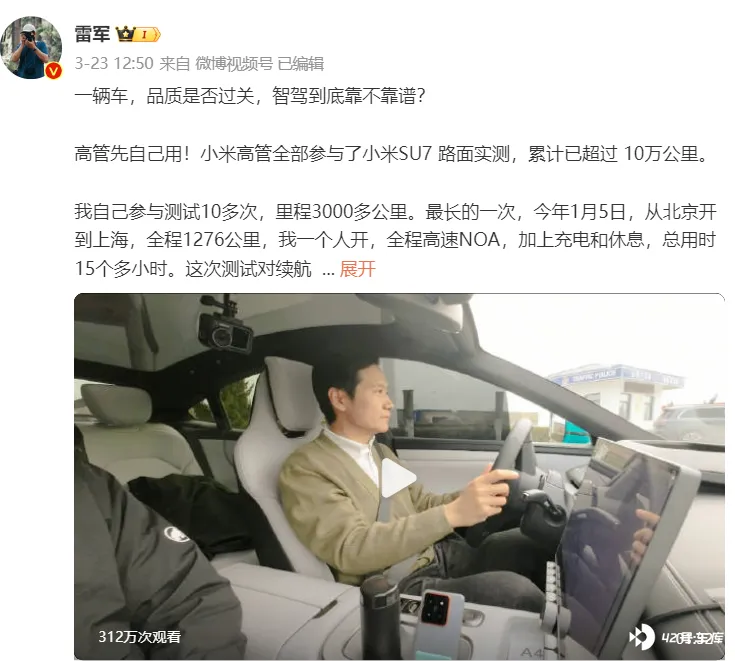Open 雷军's profile avatar photo
The height and width of the screenshot is (661, 735).
point(31,47)
